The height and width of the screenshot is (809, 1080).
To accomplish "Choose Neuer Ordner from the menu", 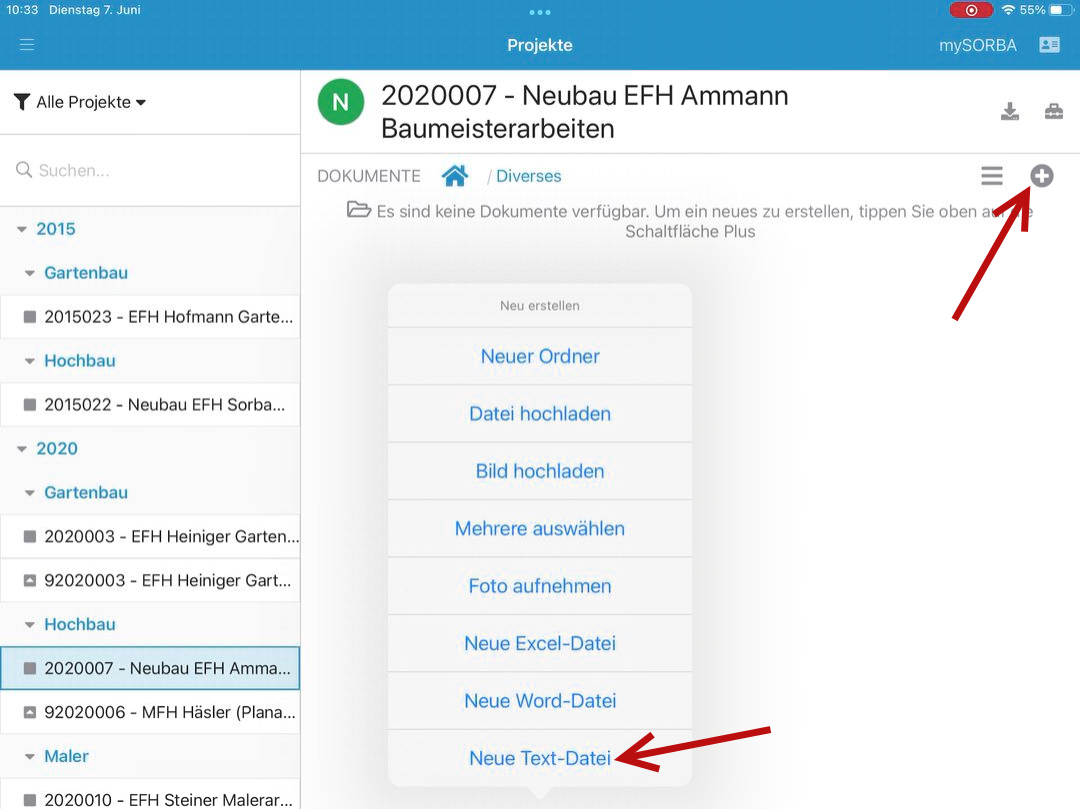I will tap(540, 356).
